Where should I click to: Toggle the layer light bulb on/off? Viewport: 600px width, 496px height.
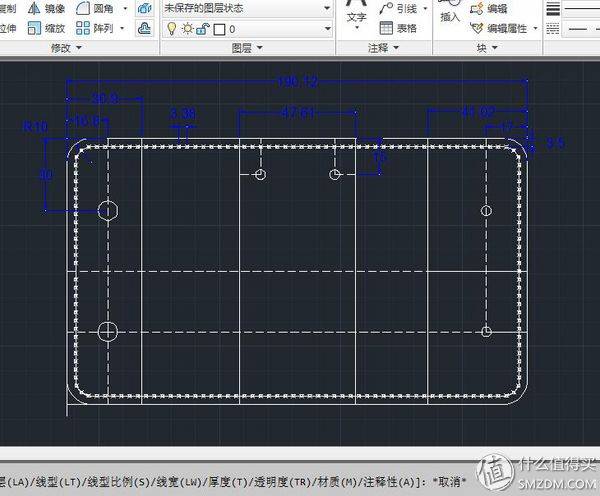click(x=172, y=29)
